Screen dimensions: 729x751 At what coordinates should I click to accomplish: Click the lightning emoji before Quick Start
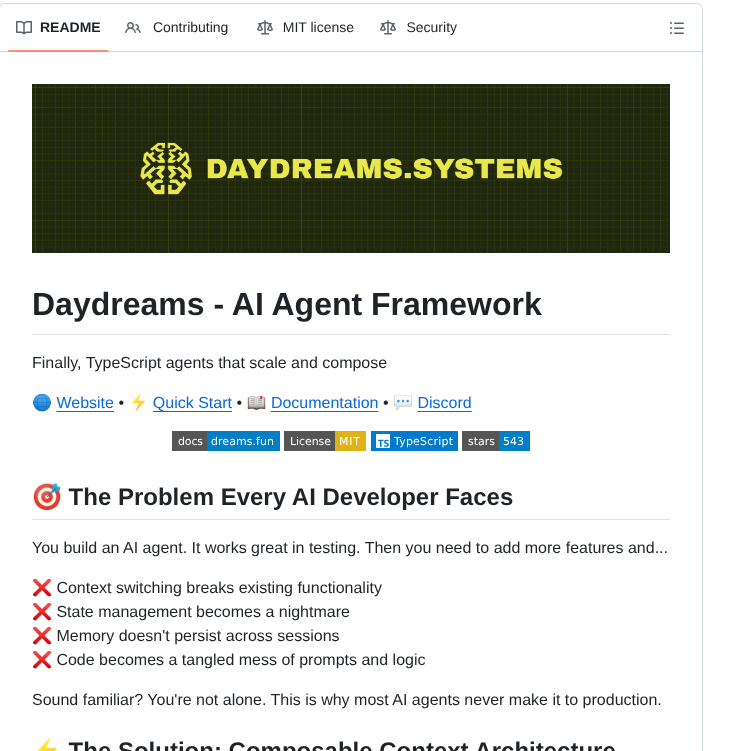(138, 402)
